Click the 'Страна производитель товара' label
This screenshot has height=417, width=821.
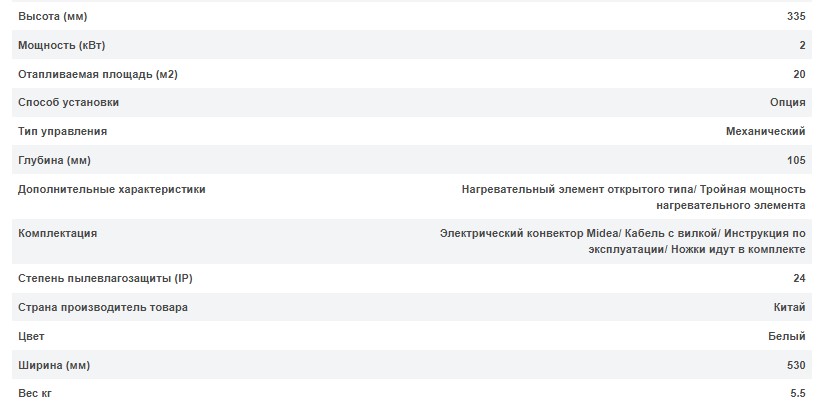click(103, 307)
